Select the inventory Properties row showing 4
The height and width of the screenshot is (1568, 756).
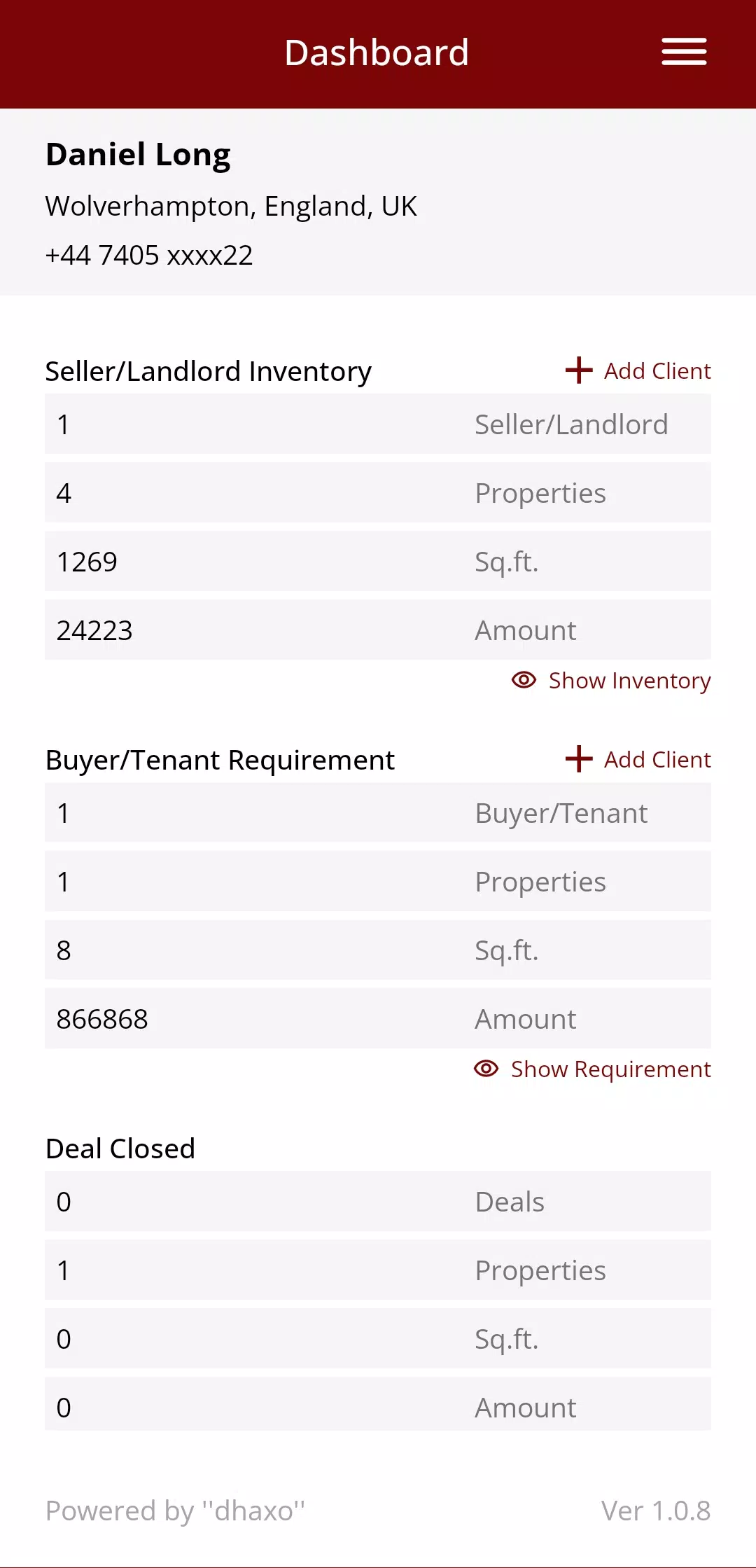378,493
